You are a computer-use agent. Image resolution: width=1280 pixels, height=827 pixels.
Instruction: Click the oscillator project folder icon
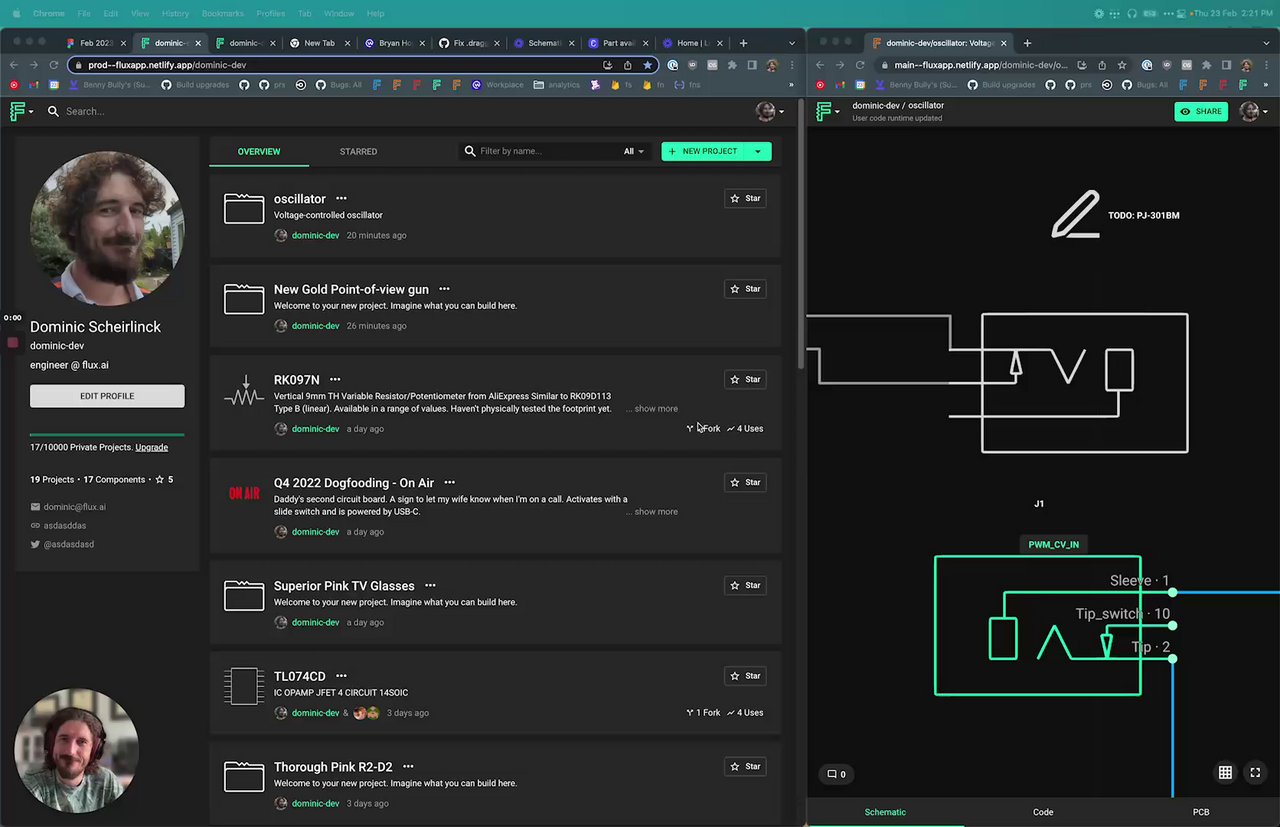click(x=244, y=208)
